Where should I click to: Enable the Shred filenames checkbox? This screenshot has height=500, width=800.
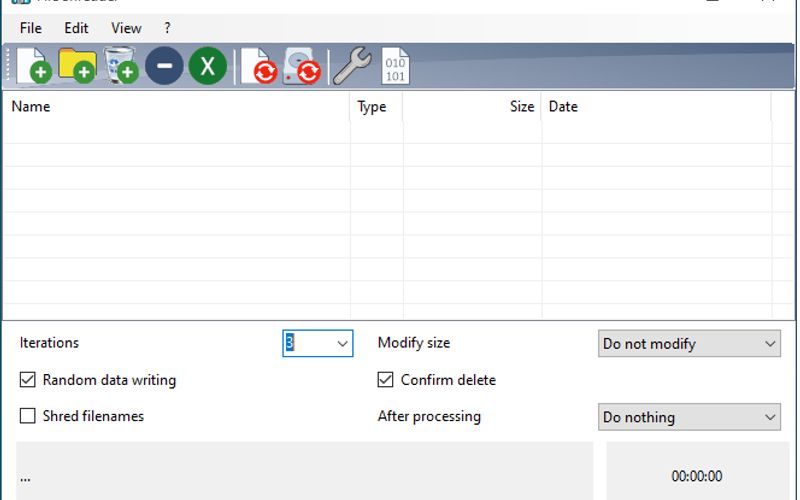pos(28,416)
